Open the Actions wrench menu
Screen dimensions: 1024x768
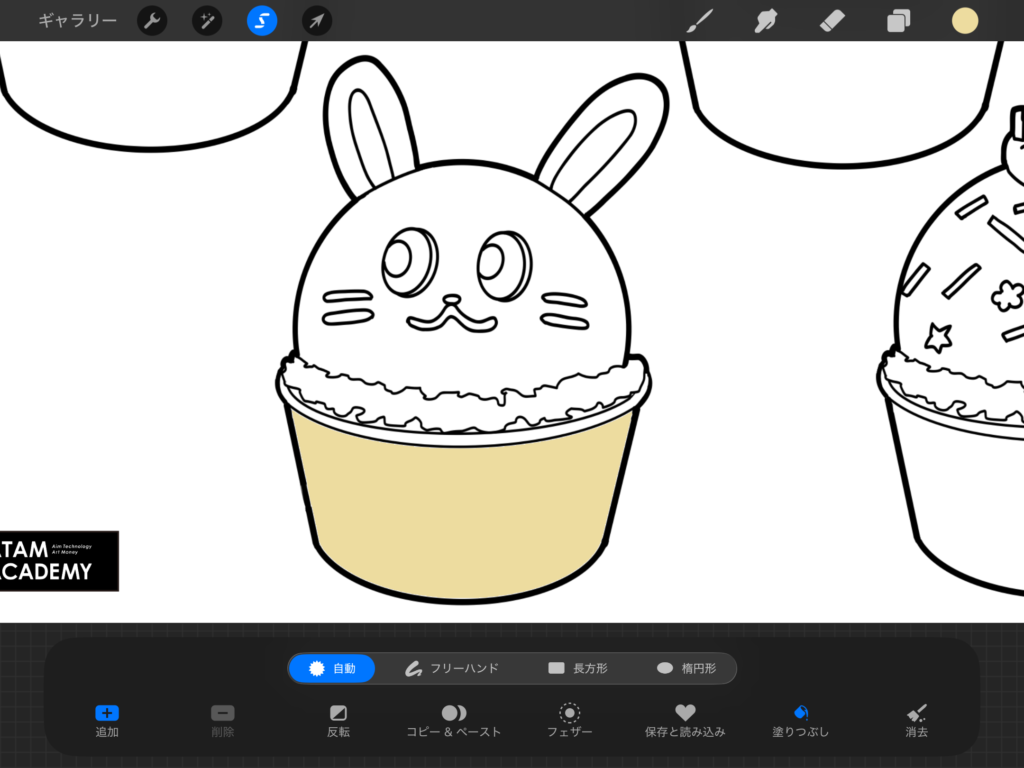152,20
